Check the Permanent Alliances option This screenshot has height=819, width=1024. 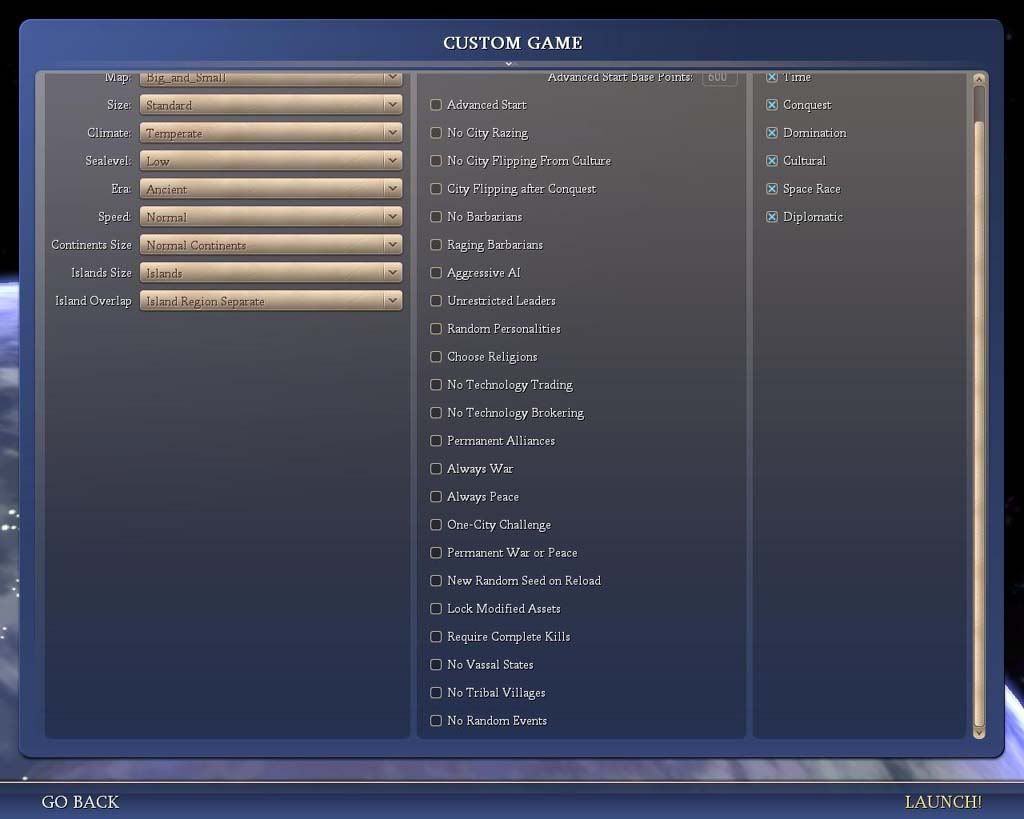[x=436, y=441]
